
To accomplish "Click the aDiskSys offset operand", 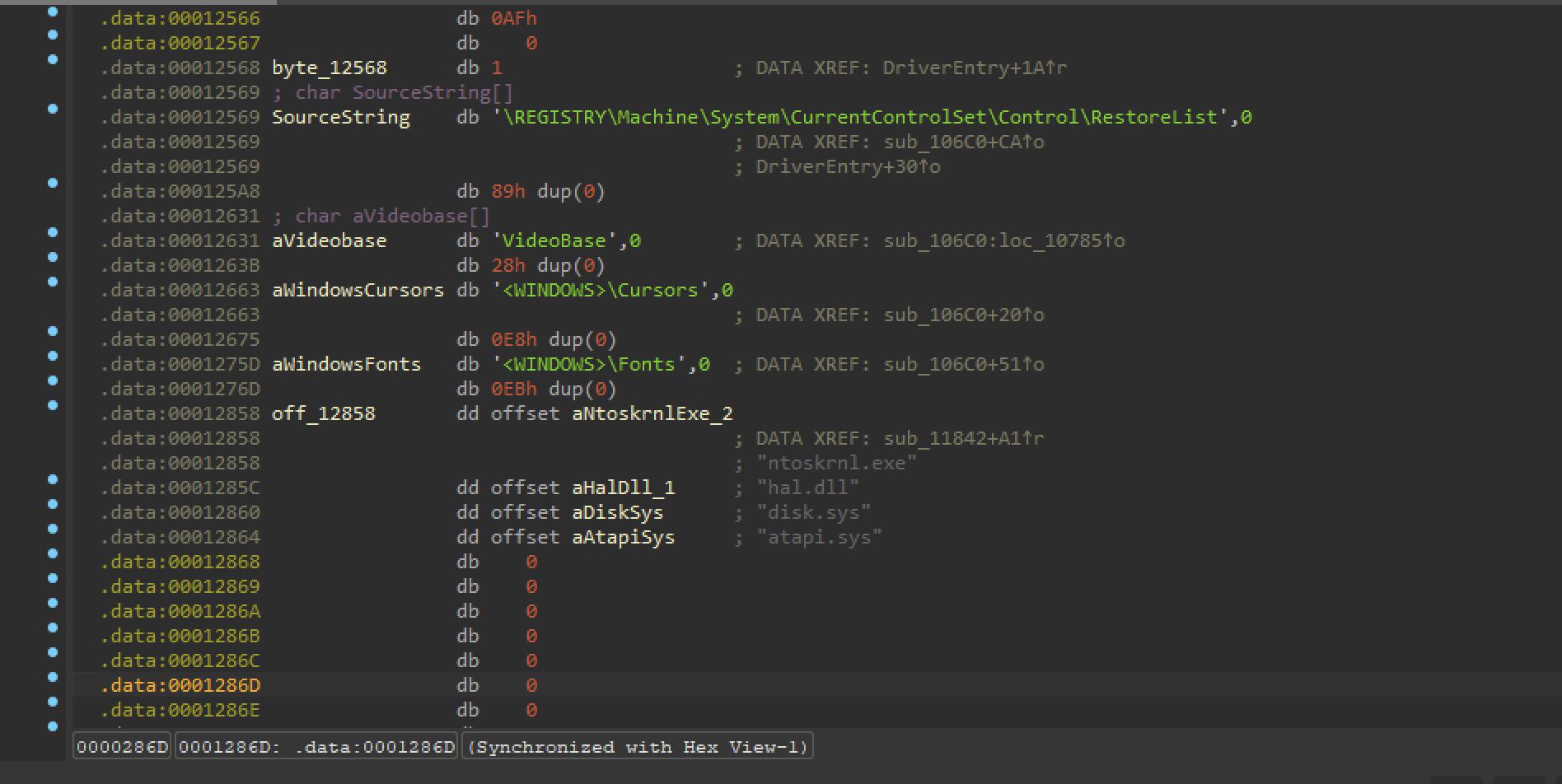I will [x=617, y=512].
